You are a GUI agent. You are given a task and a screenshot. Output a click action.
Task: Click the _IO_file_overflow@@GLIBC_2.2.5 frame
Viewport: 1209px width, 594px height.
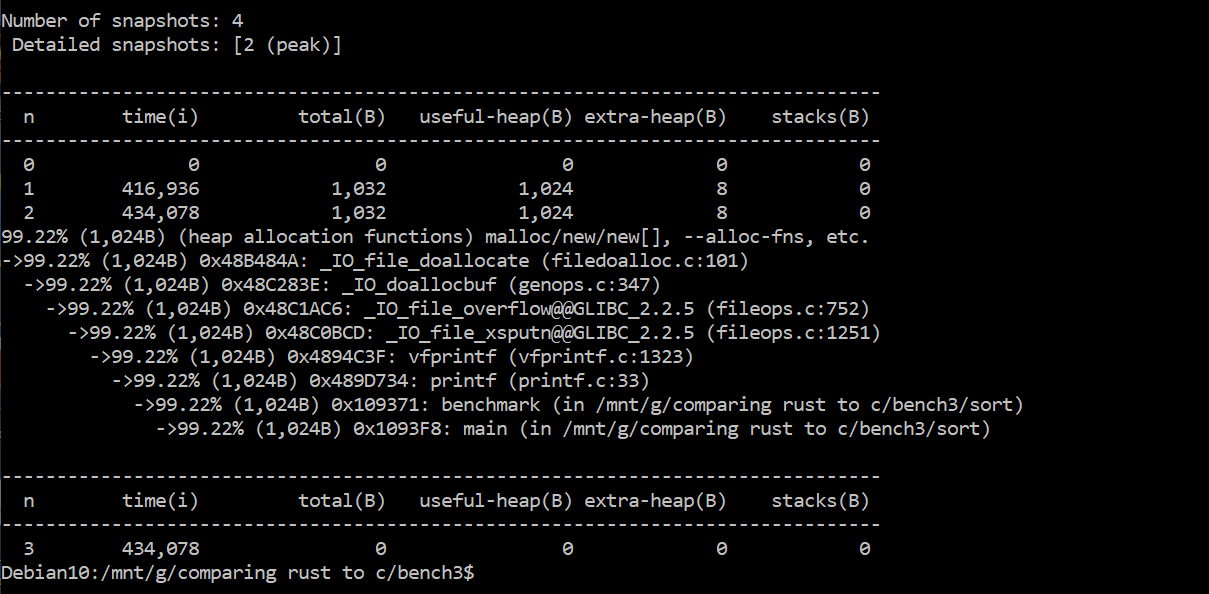point(457,309)
